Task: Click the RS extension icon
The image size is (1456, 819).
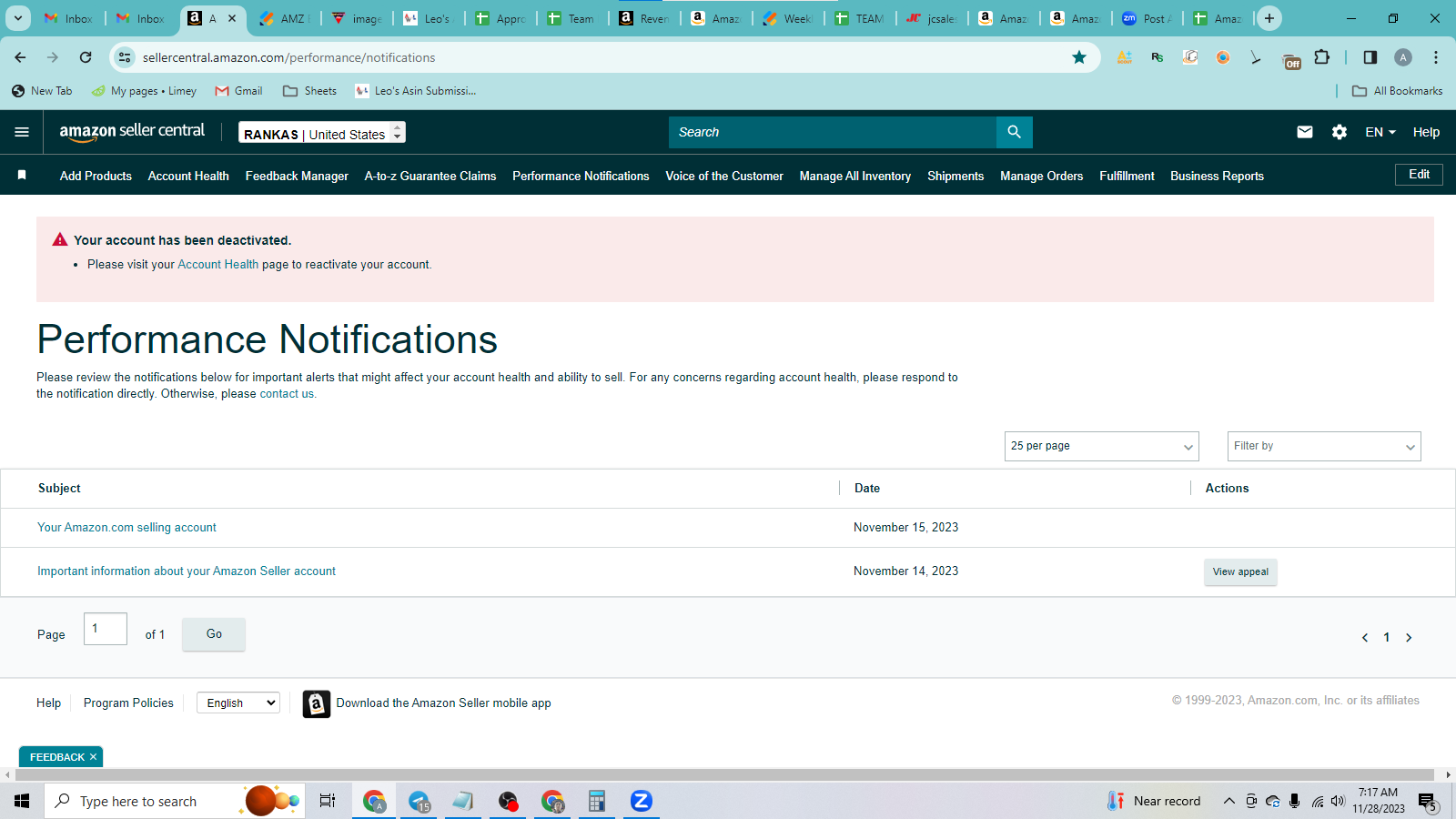Action: 1158,57
